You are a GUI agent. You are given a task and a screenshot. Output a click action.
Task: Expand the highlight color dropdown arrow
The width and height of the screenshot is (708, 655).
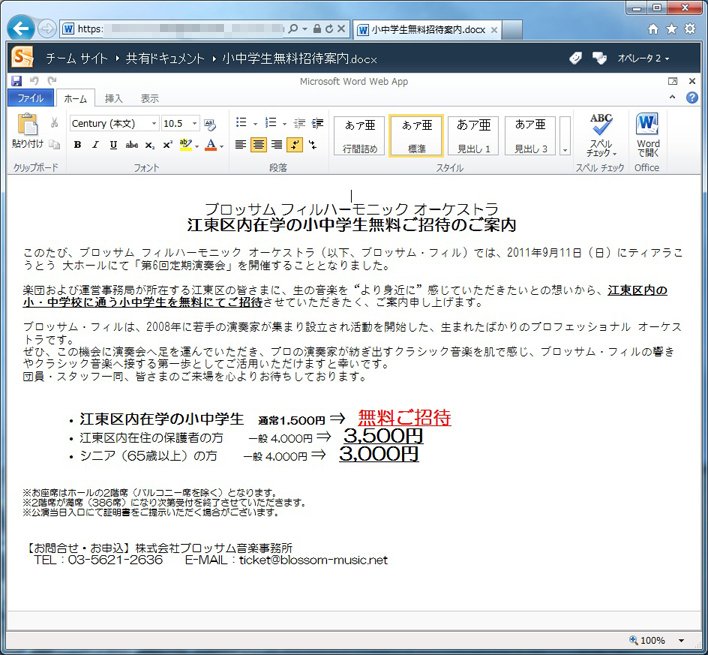[197, 146]
